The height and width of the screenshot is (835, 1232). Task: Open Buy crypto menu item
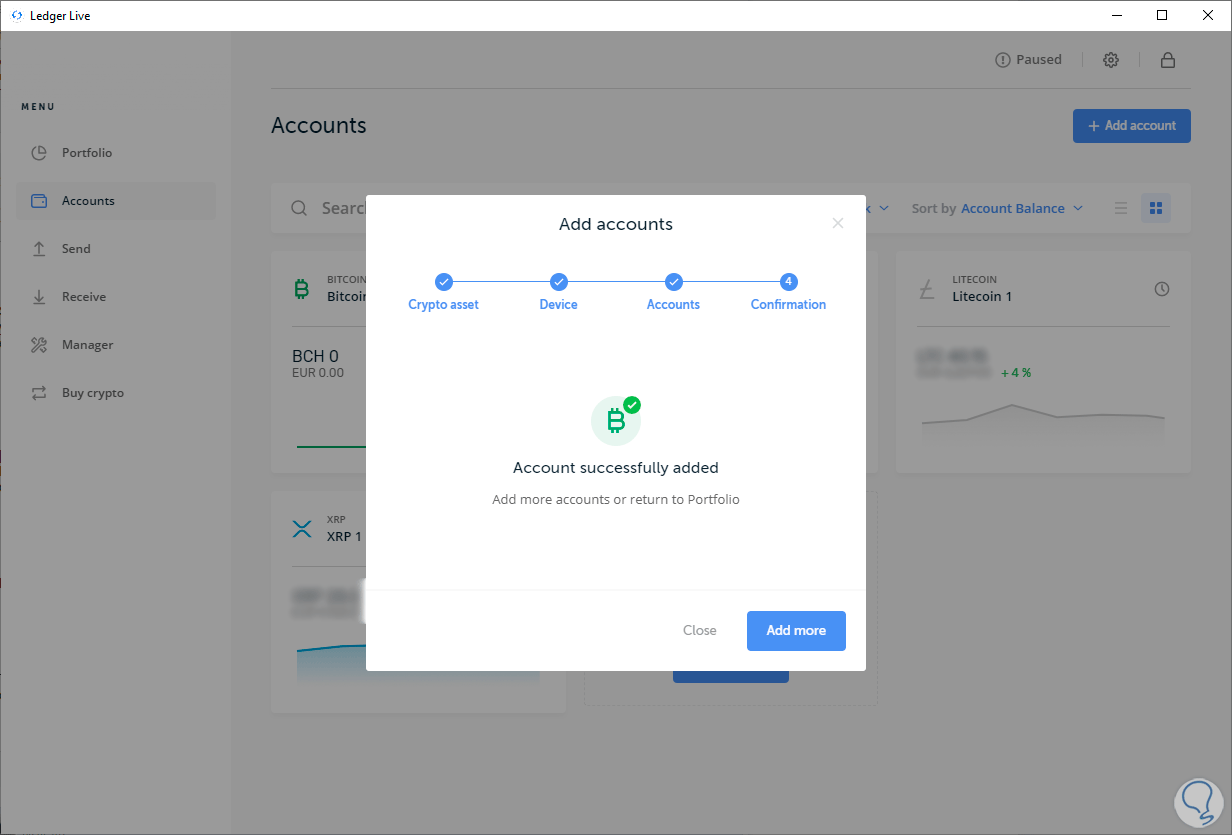(116, 393)
